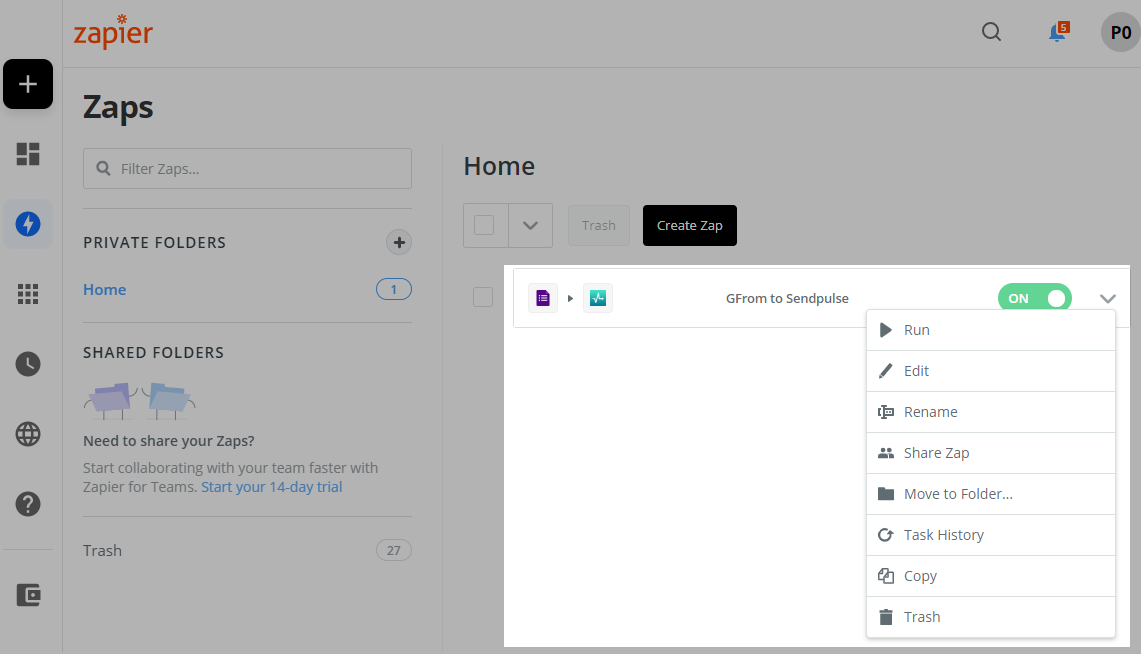Viewport: 1141px width, 654px height.
Task: Expand the bulk selection dropdown arrow
Action: pos(530,225)
